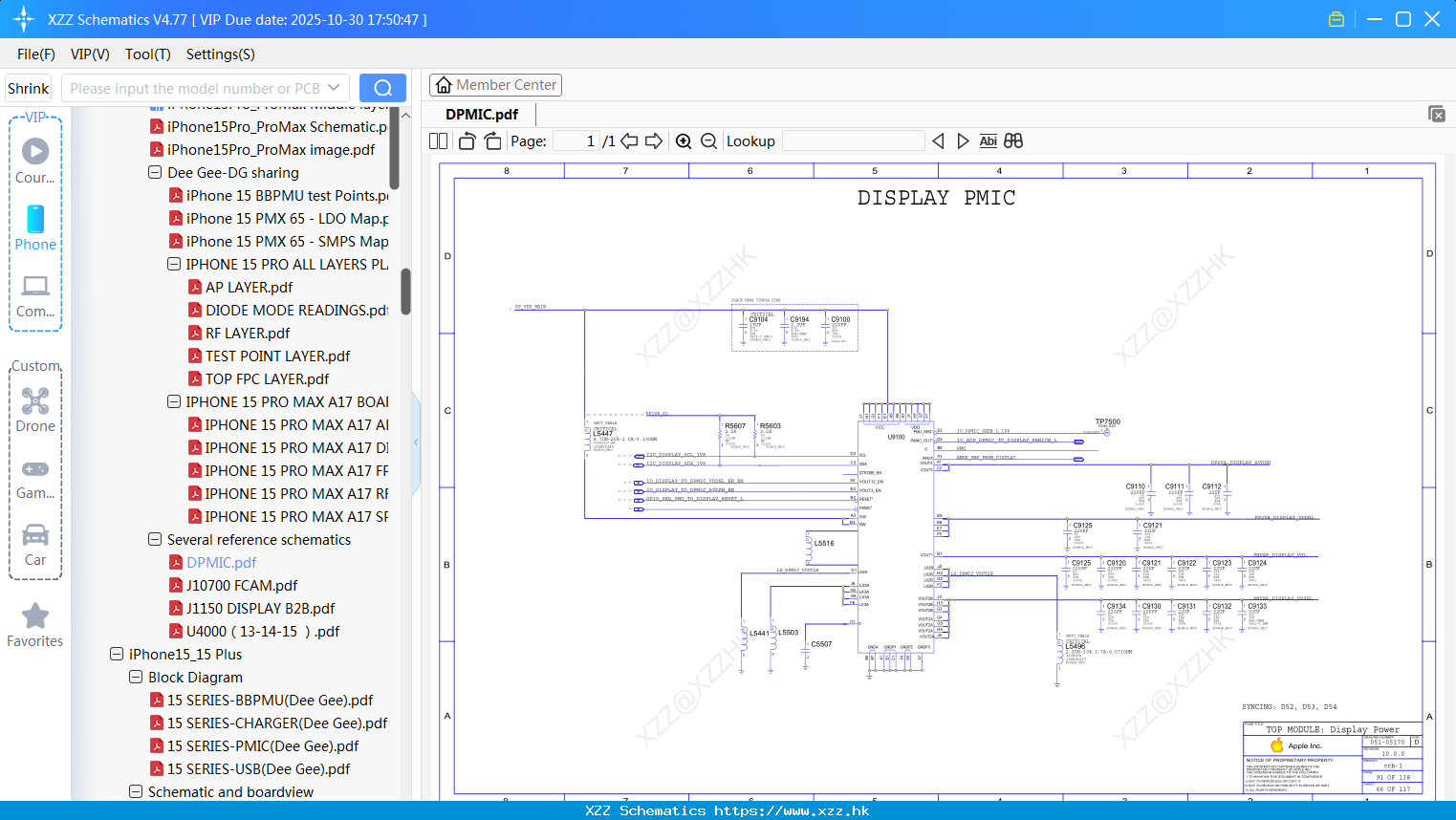Click the search magnifier button
This screenshot has width=1456, height=820.
click(x=382, y=88)
